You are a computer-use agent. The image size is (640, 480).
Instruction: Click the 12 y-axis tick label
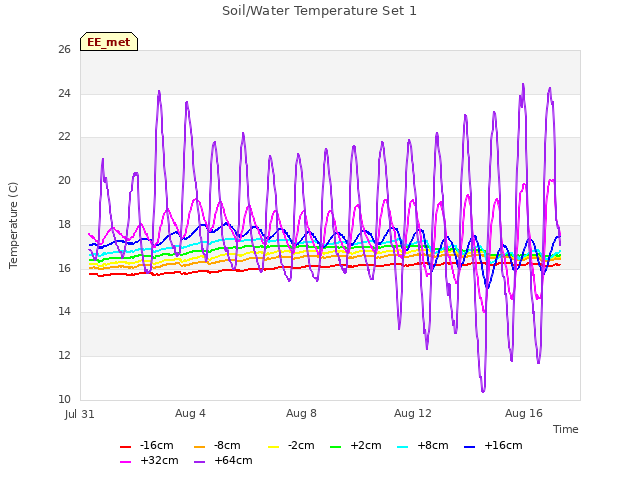[x=64, y=355]
